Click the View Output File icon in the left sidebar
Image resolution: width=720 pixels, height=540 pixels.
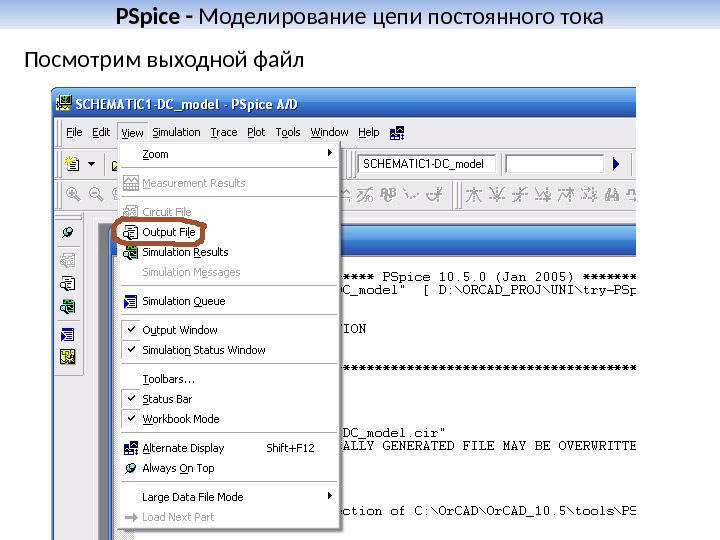68,283
